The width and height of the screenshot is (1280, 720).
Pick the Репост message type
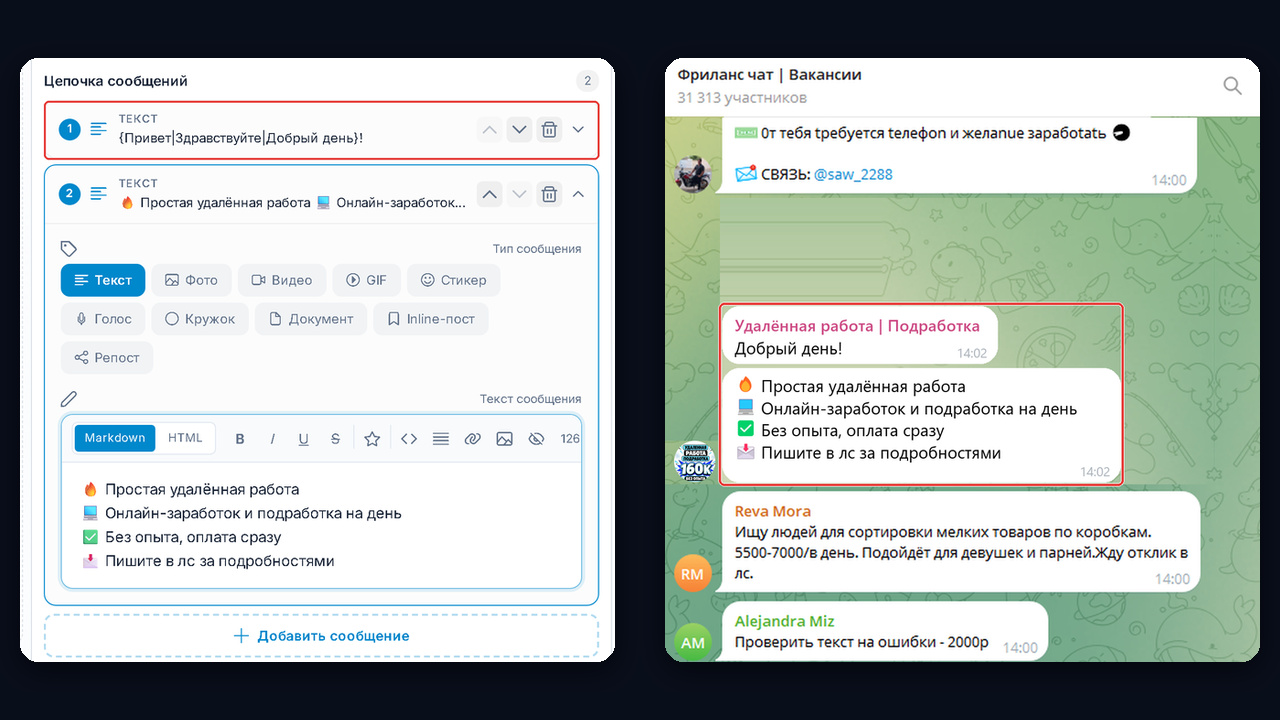107,358
